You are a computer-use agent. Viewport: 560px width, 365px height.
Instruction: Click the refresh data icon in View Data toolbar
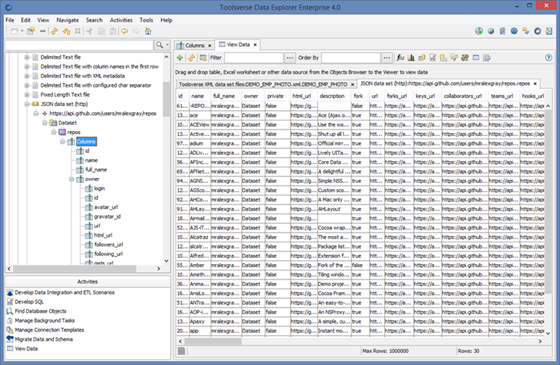(x=191, y=58)
